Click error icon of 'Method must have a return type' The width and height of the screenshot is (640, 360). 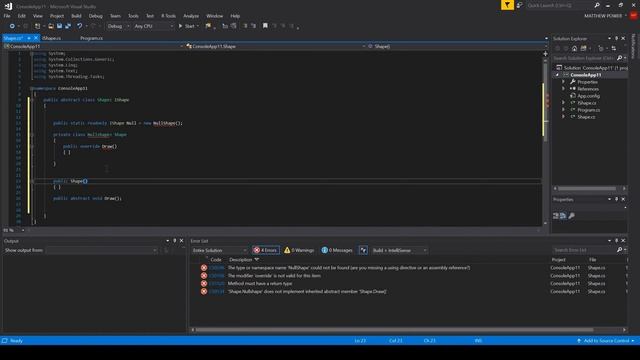(204, 283)
